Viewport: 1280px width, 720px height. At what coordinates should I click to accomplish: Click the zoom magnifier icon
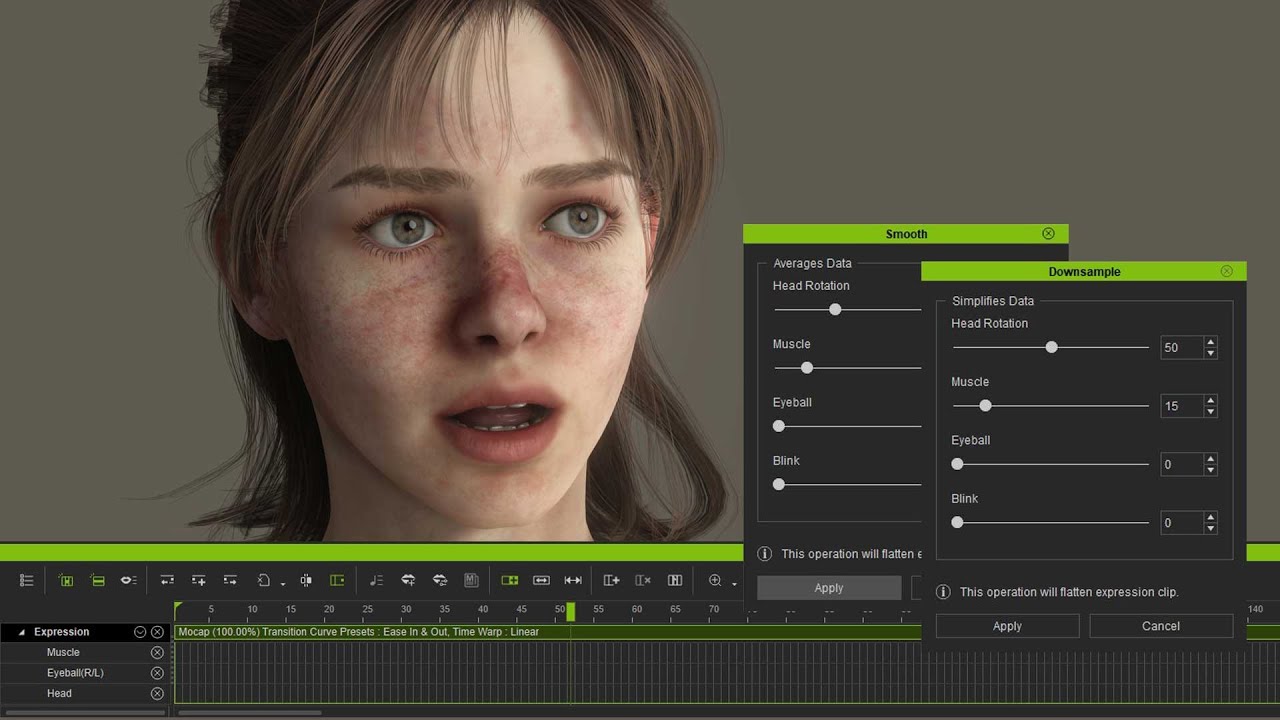(x=715, y=580)
